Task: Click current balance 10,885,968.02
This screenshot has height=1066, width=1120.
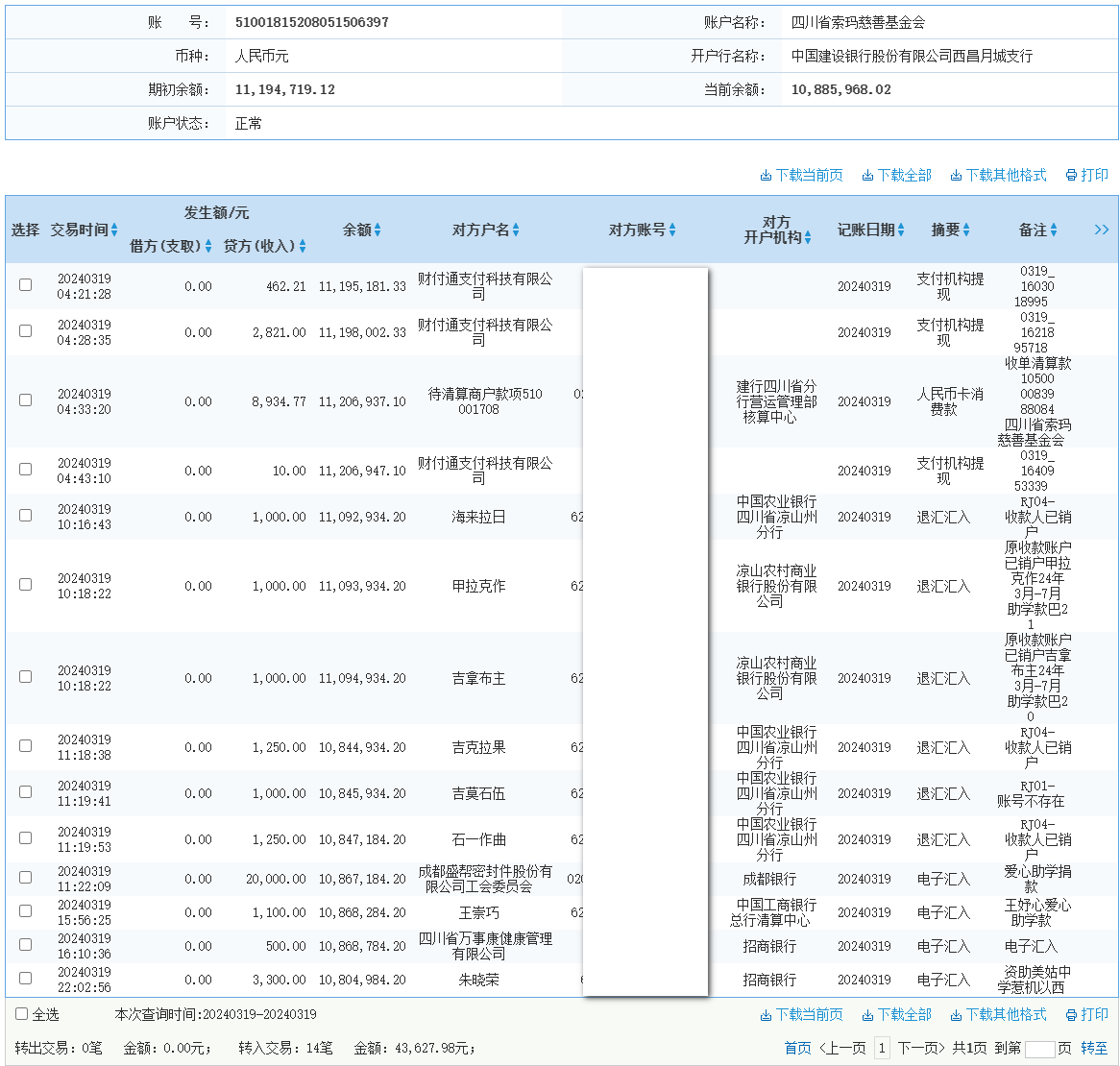Action: pos(841,90)
